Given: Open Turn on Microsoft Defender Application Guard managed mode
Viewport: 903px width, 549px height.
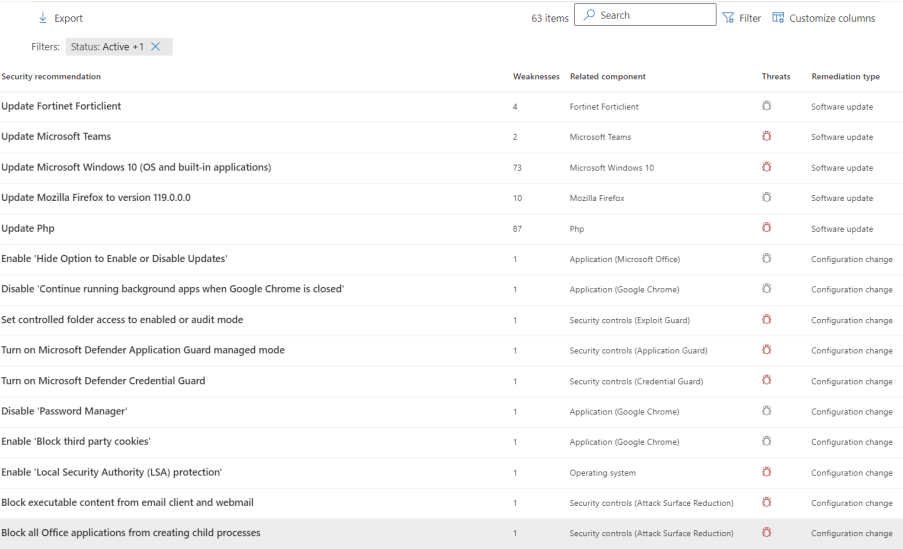Looking at the screenshot, I should [143, 350].
